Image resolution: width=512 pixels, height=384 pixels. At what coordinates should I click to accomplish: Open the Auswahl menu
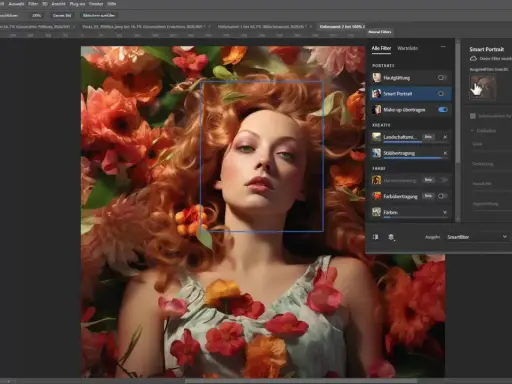click(x=16, y=4)
